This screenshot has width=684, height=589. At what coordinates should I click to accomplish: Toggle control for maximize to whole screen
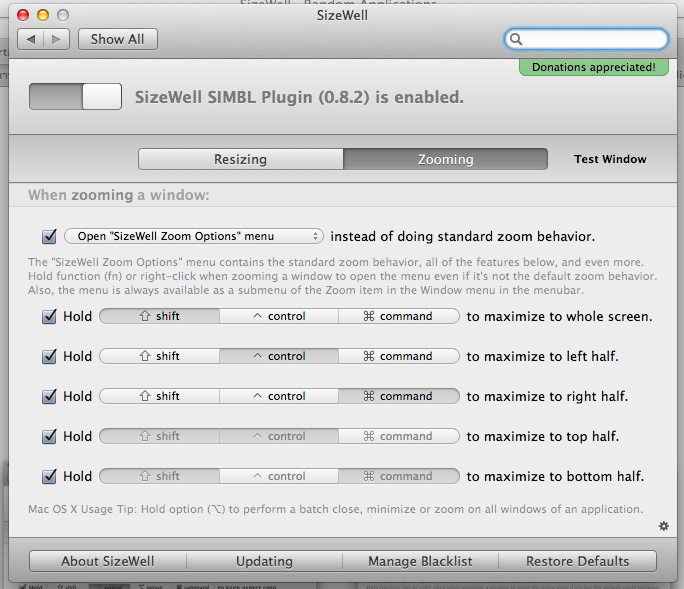[279, 316]
